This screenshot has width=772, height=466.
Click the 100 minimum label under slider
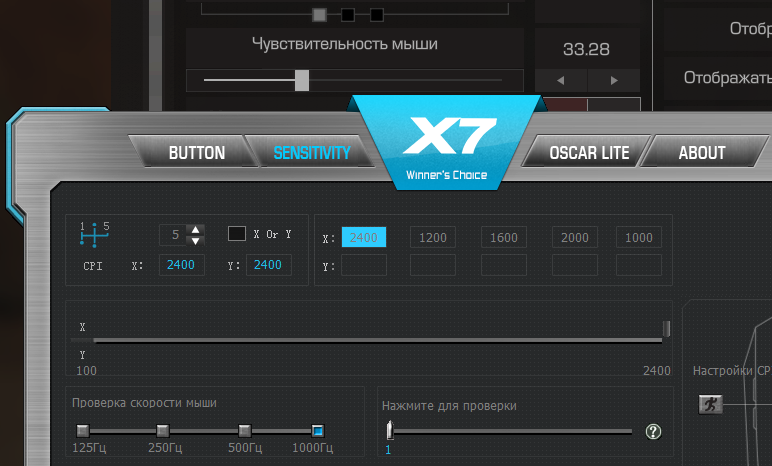[x=87, y=371]
